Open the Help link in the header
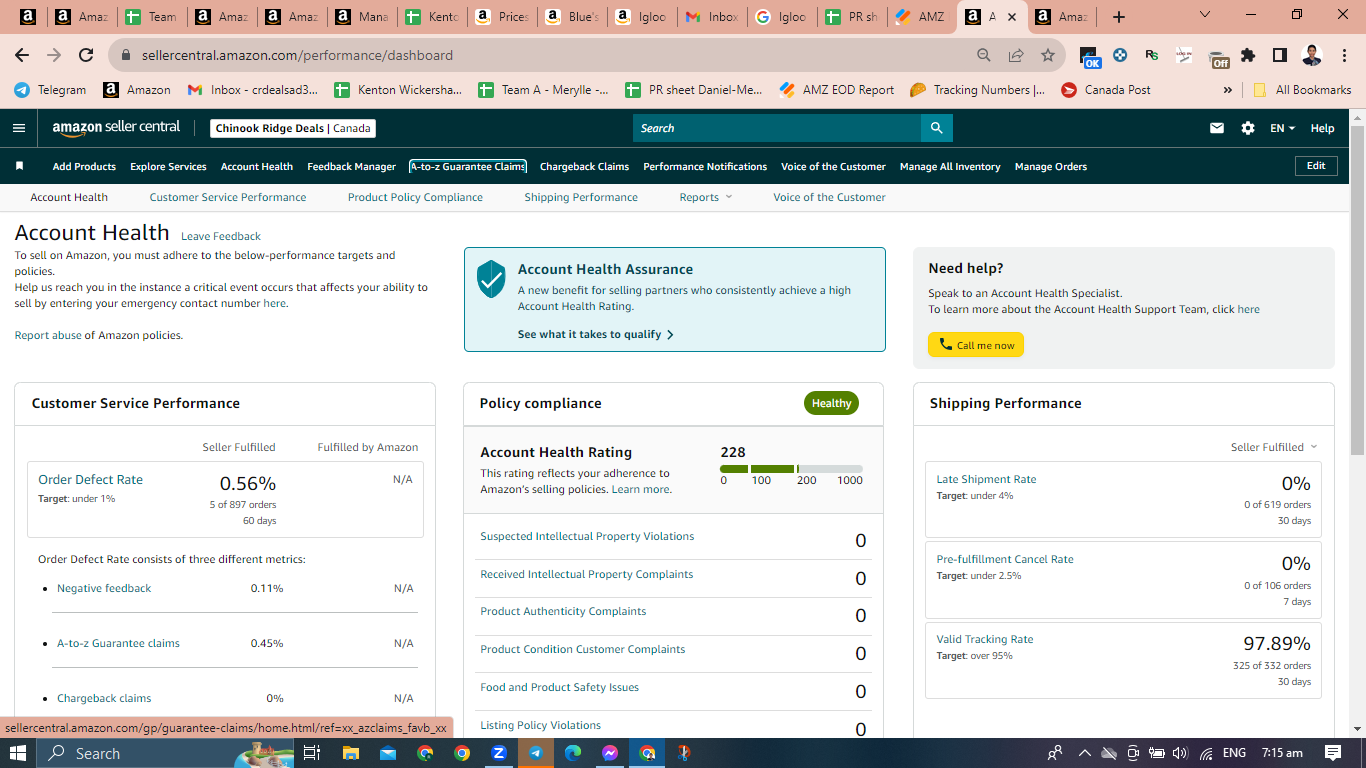Screen dimensions: 1366x768 tap(1322, 128)
